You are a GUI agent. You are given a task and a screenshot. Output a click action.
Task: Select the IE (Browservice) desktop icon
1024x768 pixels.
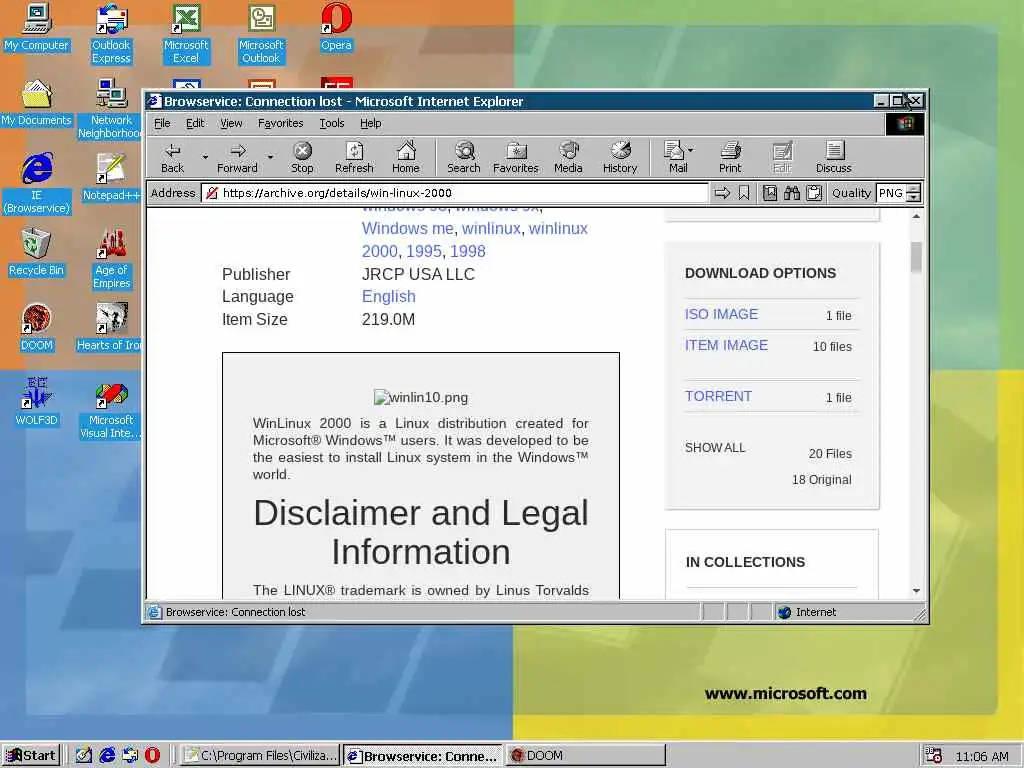[x=37, y=184]
